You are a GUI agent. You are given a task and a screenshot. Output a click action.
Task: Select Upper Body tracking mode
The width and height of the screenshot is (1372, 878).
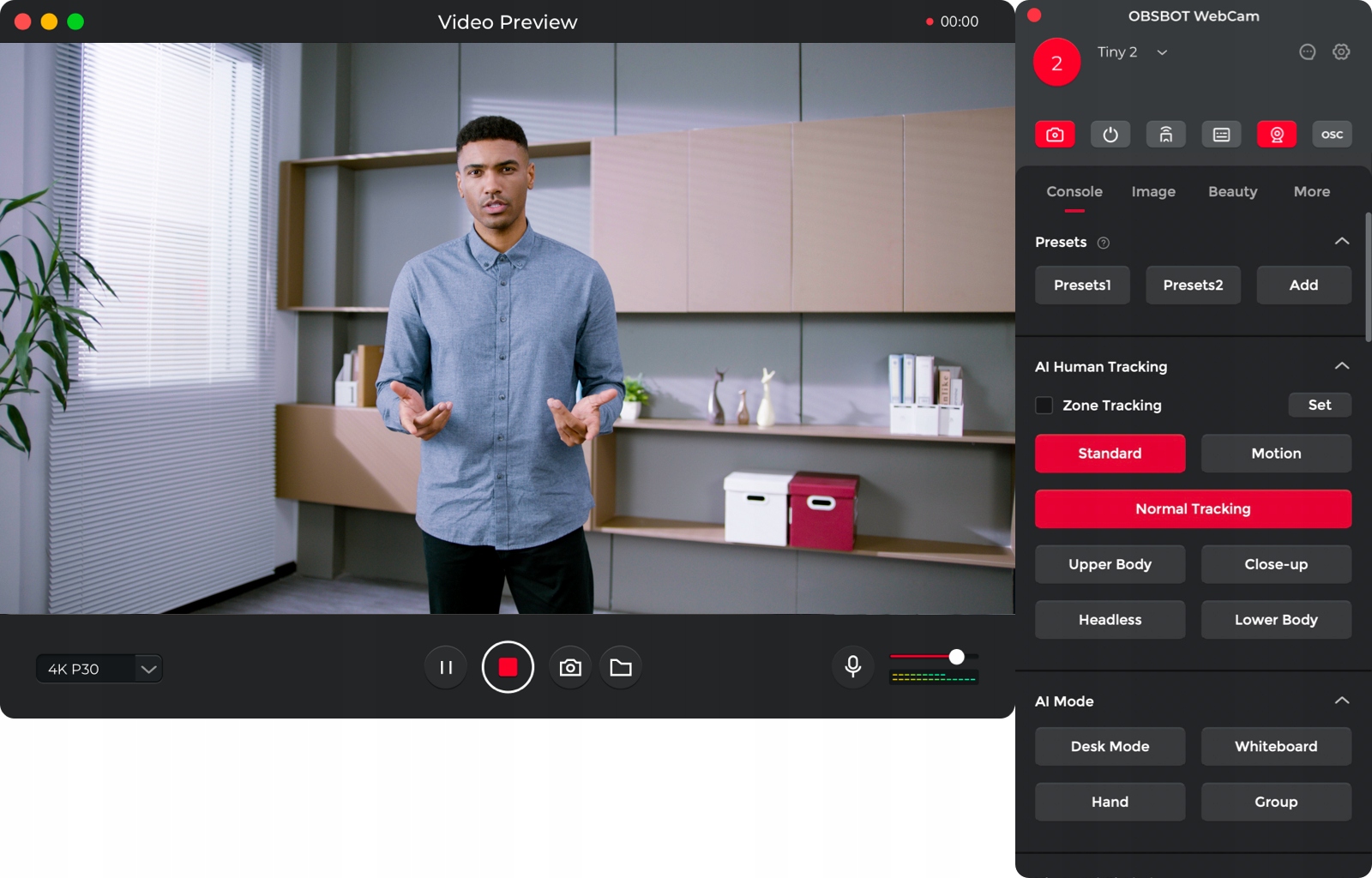coord(1110,564)
